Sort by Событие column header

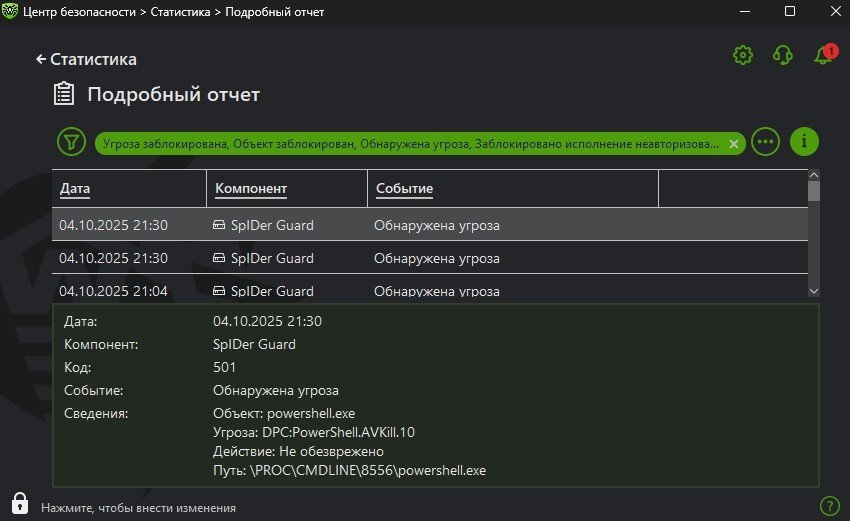click(404, 188)
